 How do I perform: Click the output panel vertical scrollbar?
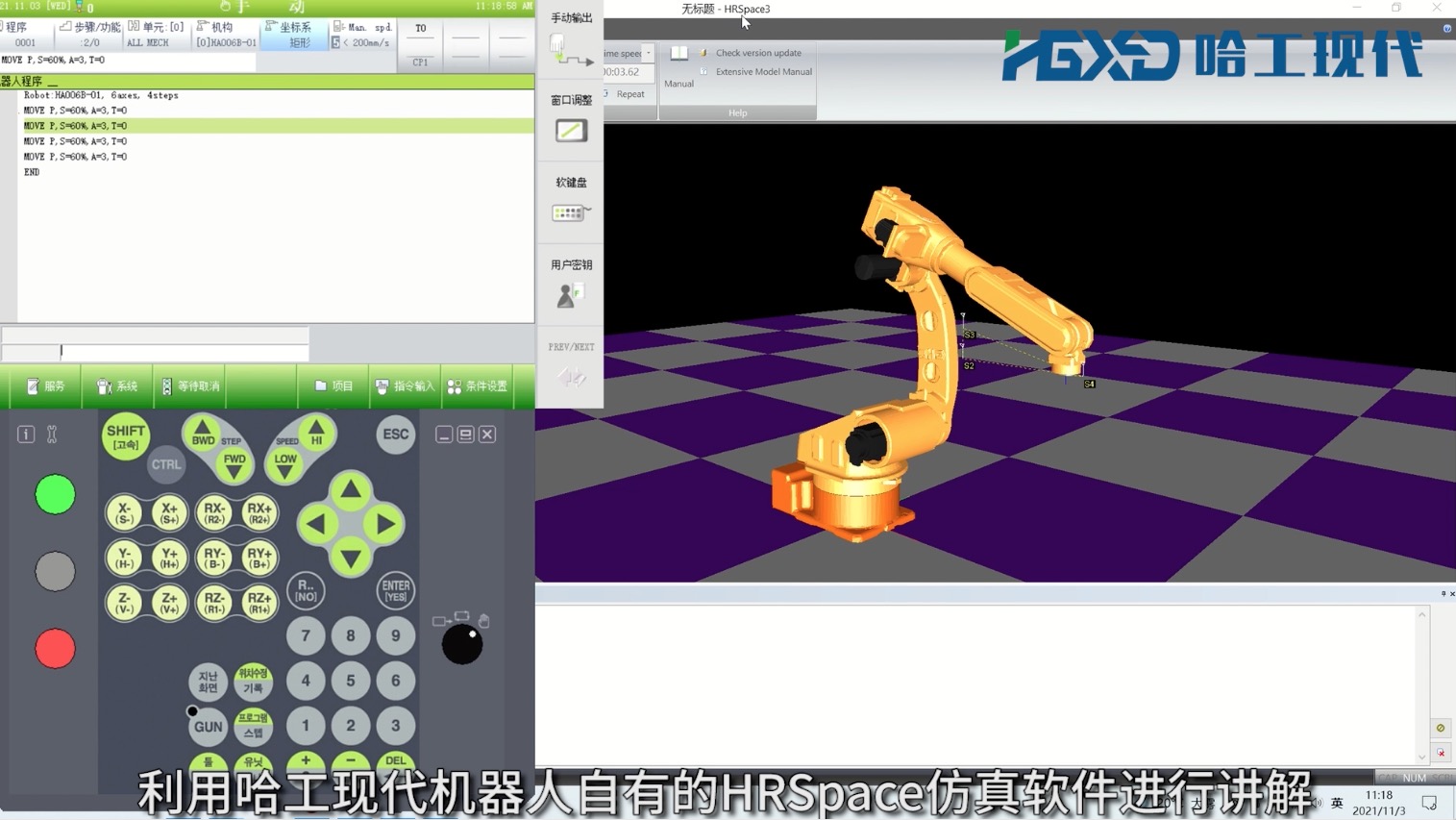[x=1421, y=684]
